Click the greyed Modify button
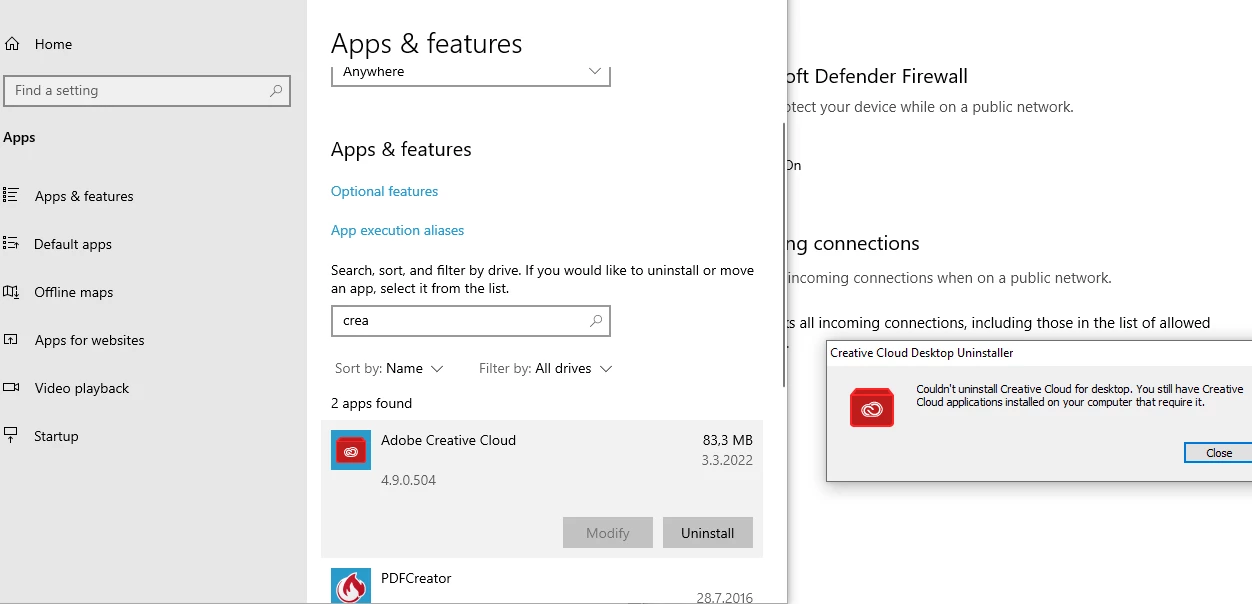The height and width of the screenshot is (604, 1252). pos(608,533)
